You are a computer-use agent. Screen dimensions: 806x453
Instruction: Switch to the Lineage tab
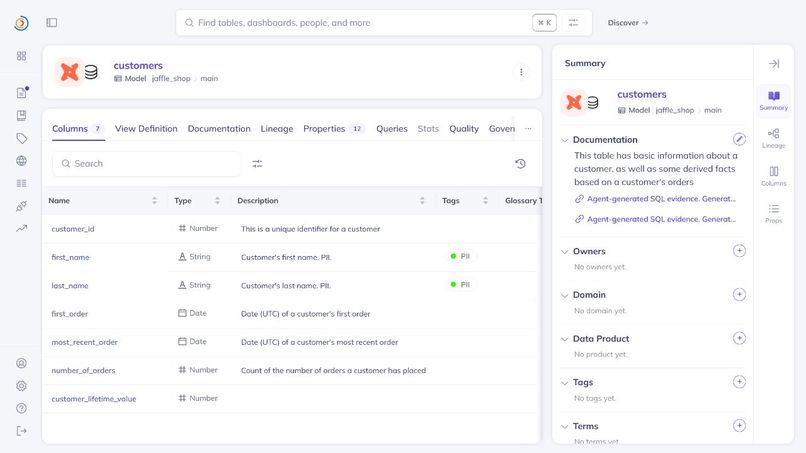tap(277, 129)
